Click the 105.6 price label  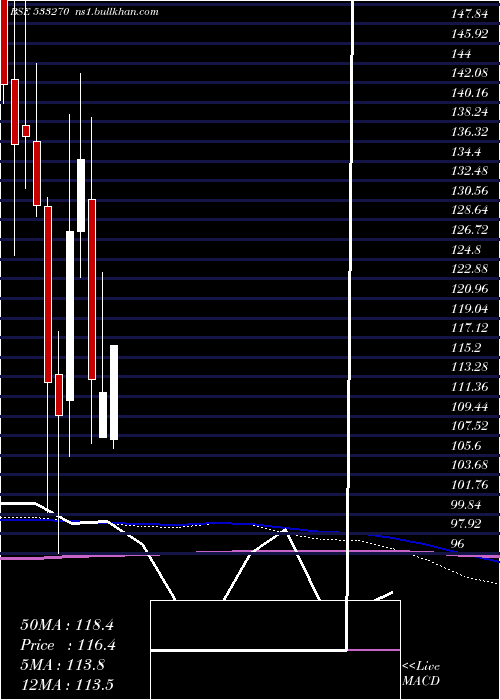click(466, 446)
